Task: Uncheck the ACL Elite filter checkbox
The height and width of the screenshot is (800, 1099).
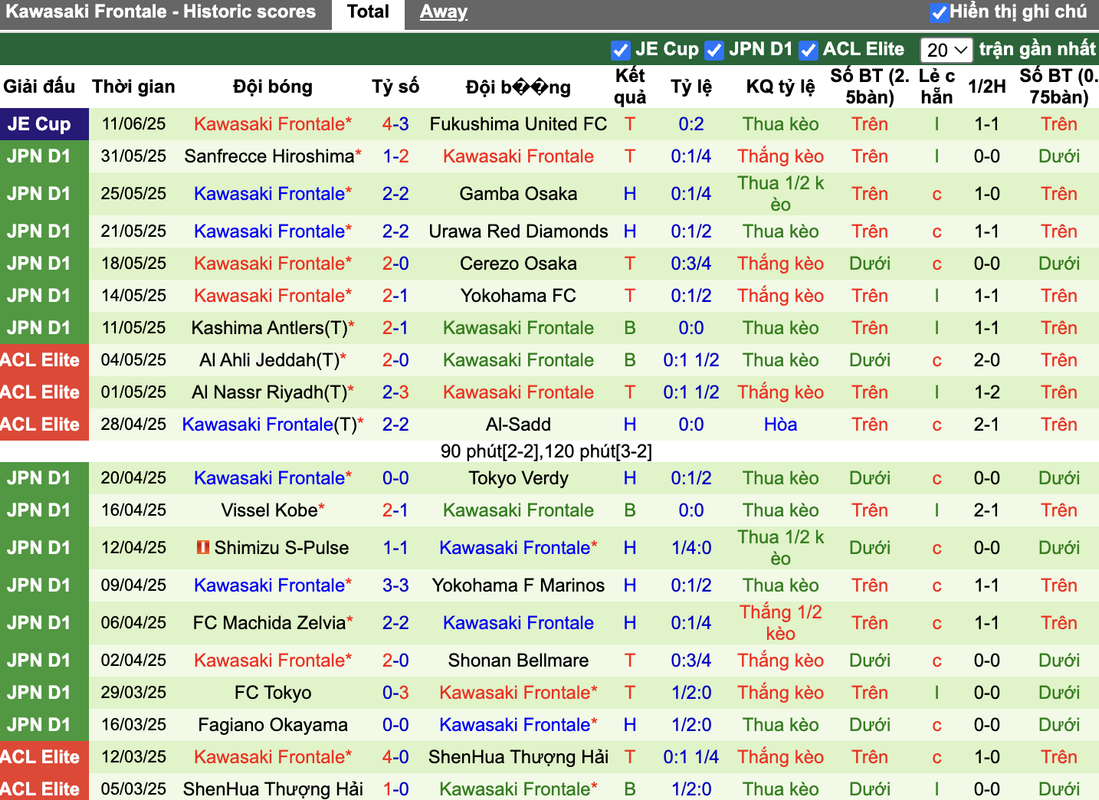Action: coord(808,50)
